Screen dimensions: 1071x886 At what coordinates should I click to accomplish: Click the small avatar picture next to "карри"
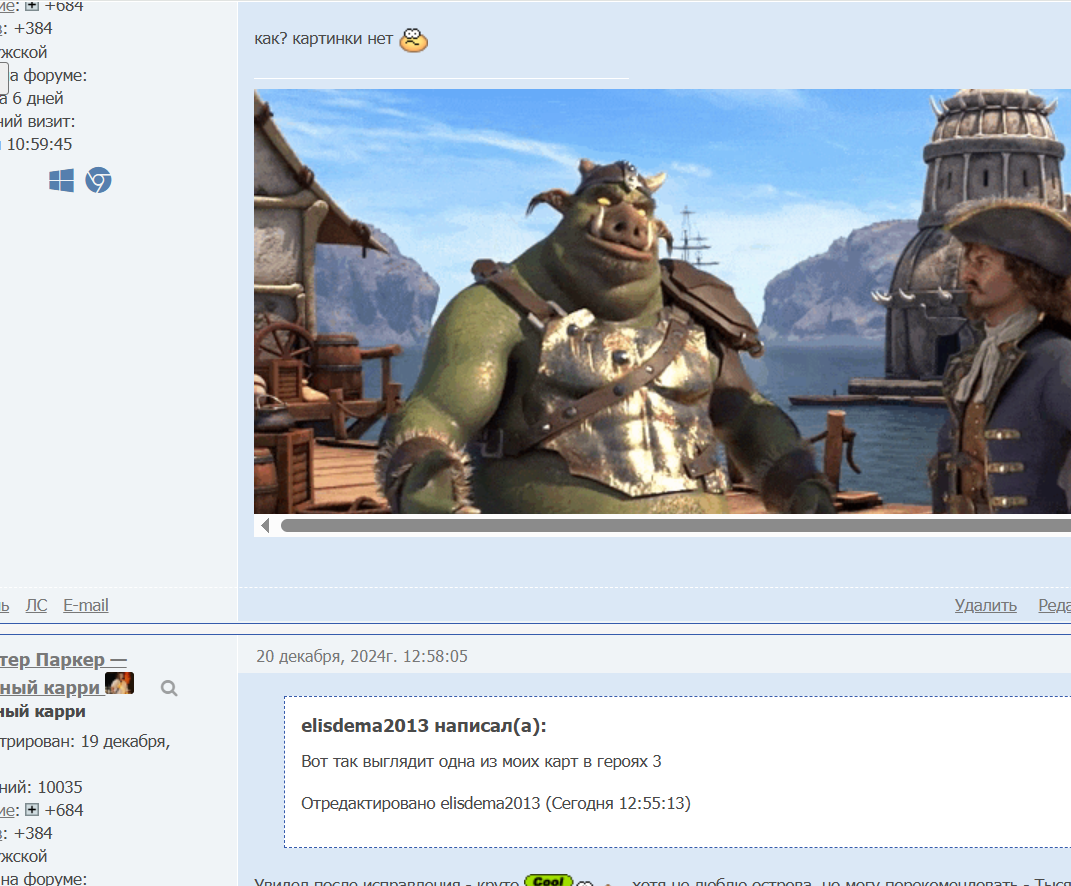point(120,684)
